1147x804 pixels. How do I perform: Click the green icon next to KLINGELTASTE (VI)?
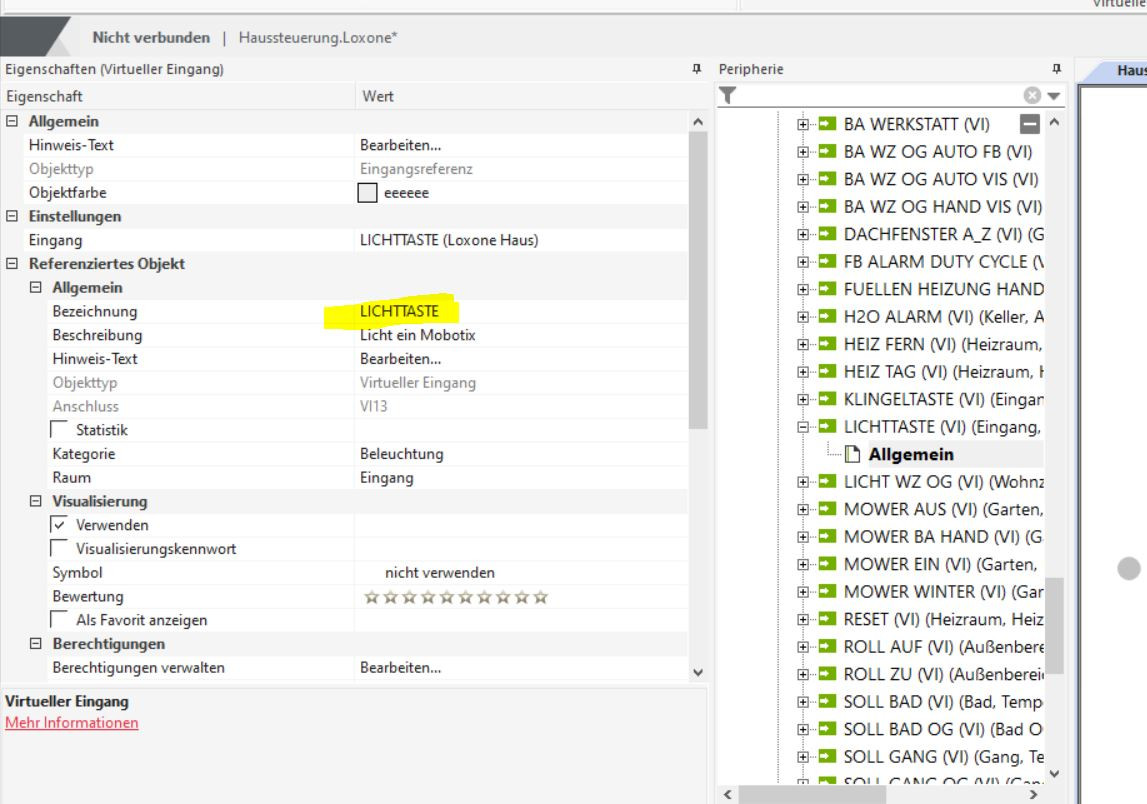[x=827, y=399]
